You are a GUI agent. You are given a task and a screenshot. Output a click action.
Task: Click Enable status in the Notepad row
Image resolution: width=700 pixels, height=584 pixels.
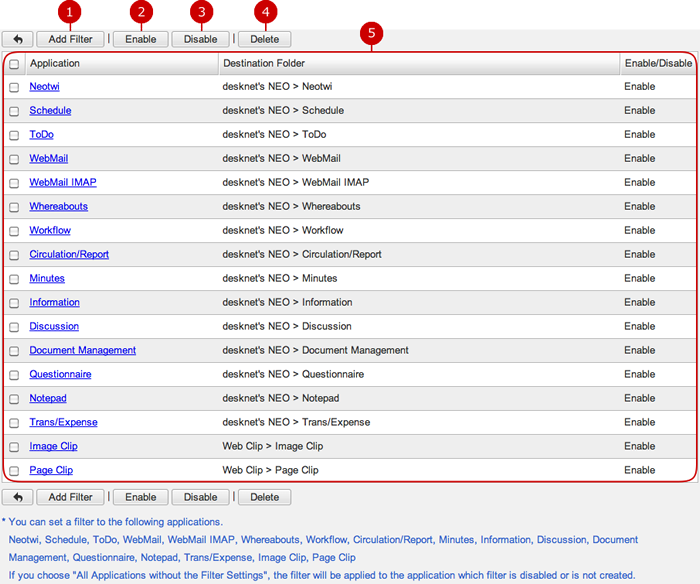(x=639, y=398)
